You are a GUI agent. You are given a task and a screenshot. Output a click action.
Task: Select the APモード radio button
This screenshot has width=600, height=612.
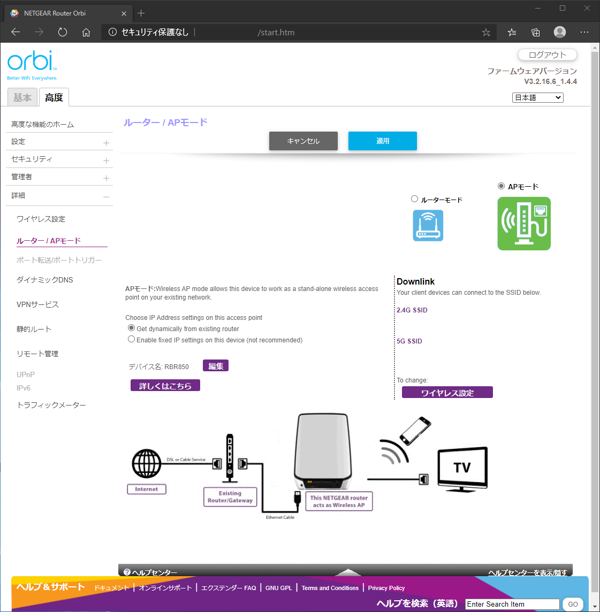tap(501, 186)
